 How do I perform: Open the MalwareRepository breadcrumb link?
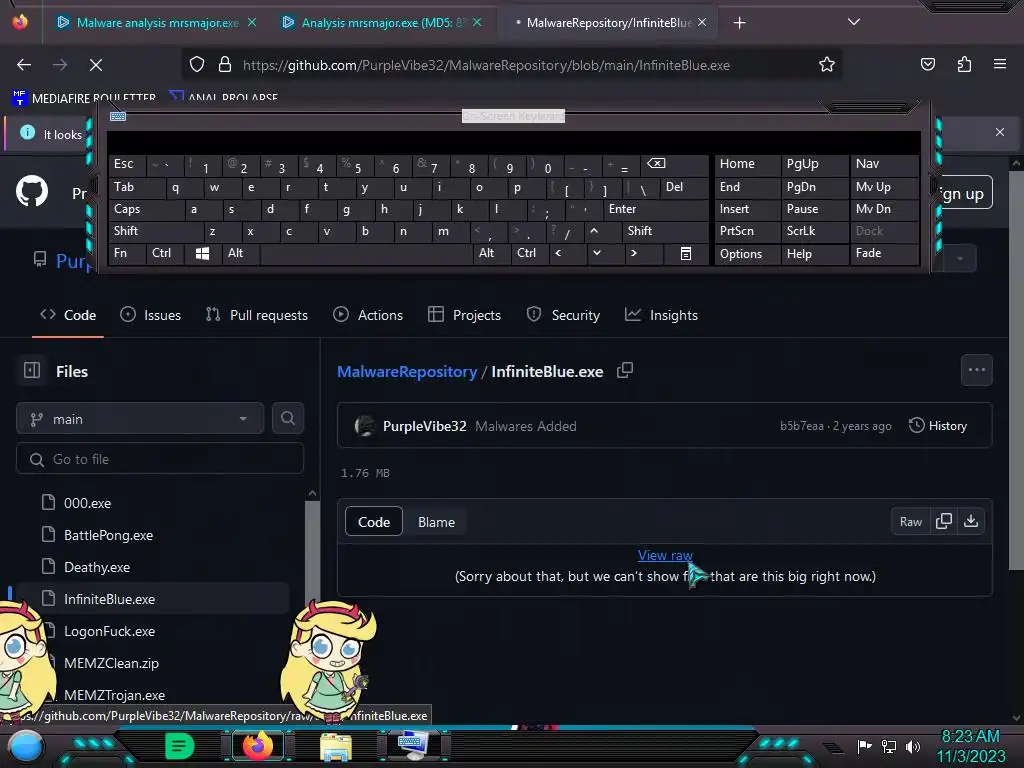[407, 372]
